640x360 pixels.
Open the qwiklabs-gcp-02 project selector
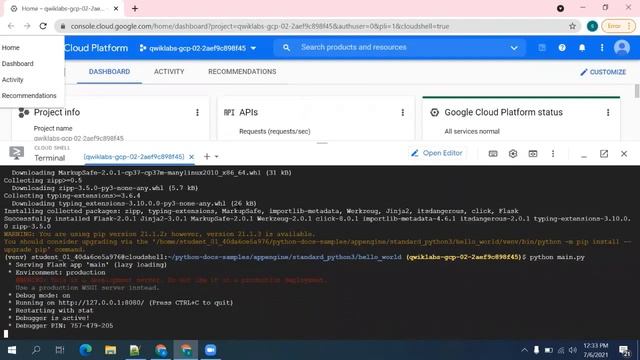[x=198, y=48]
